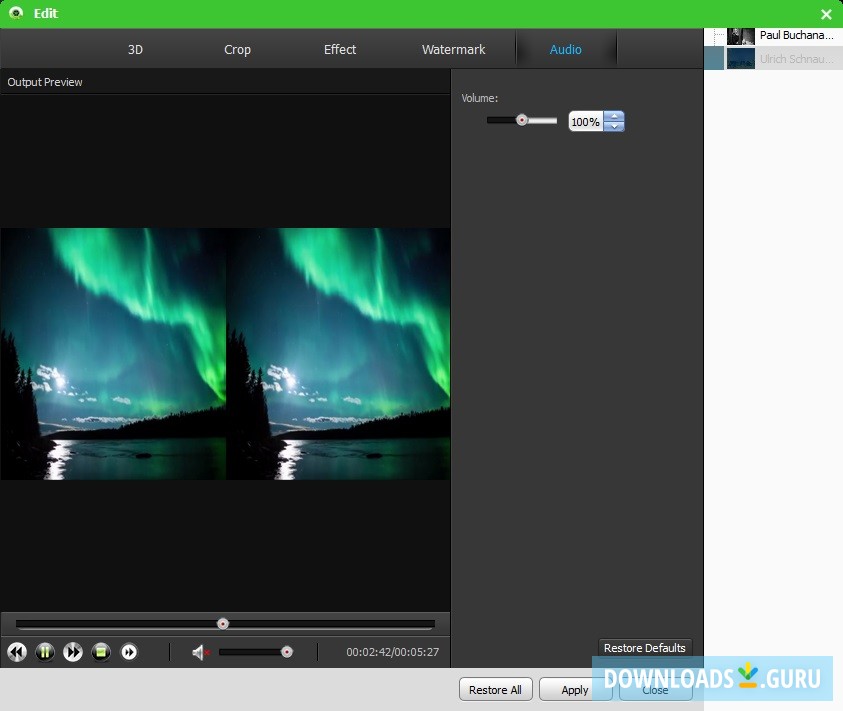Click Restore Defaults button
The image size is (843, 711).
[x=644, y=648]
